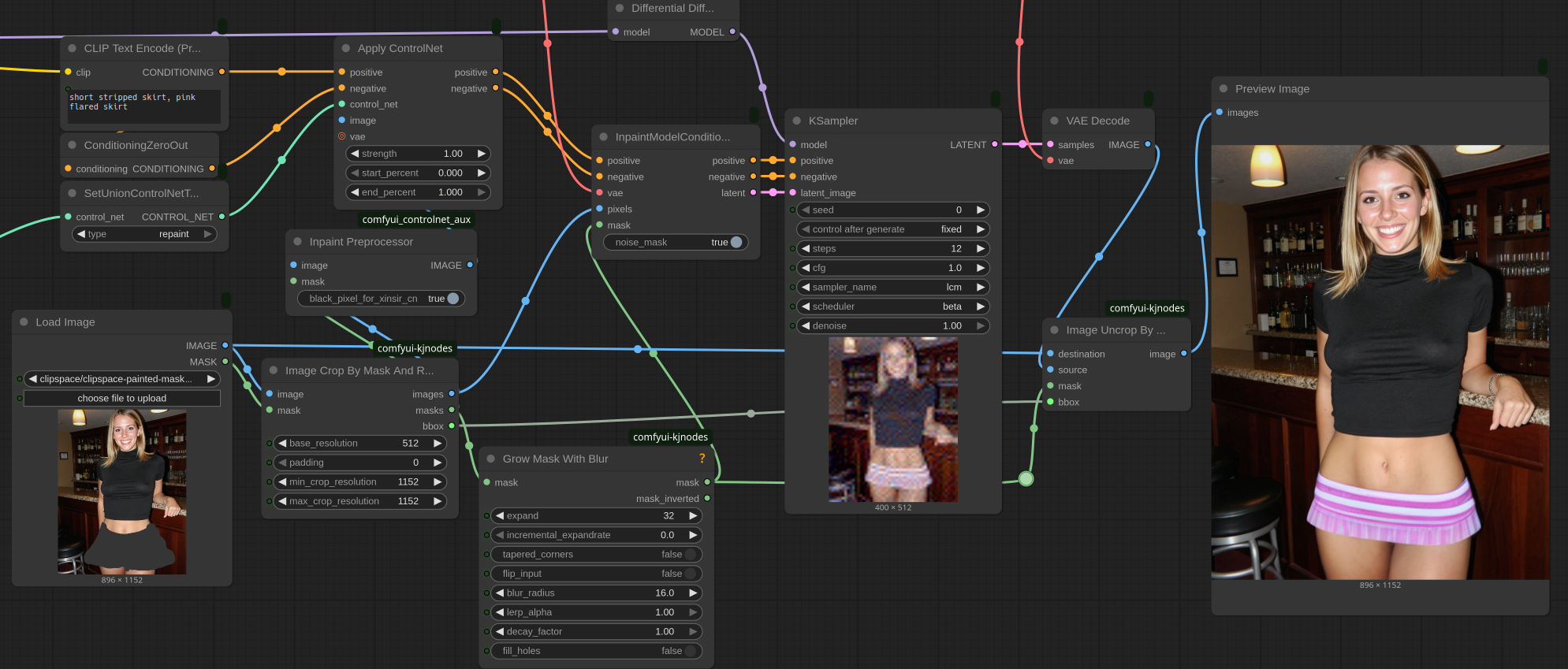
Task: Increase the max_crop_resolution value
Action: tap(438, 501)
